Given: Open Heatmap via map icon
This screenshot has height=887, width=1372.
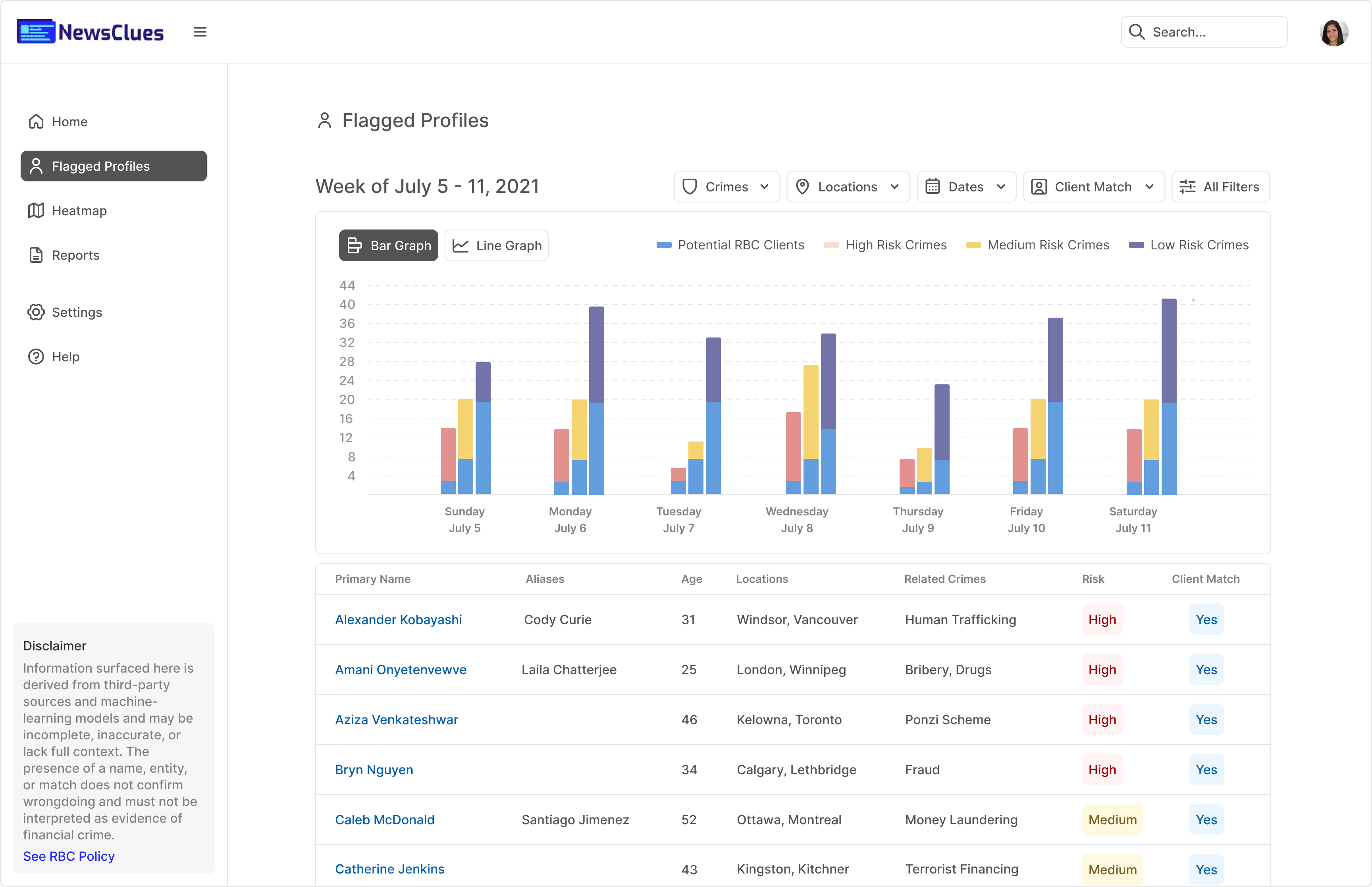Looking at the screenshot, I should [36, 211].
